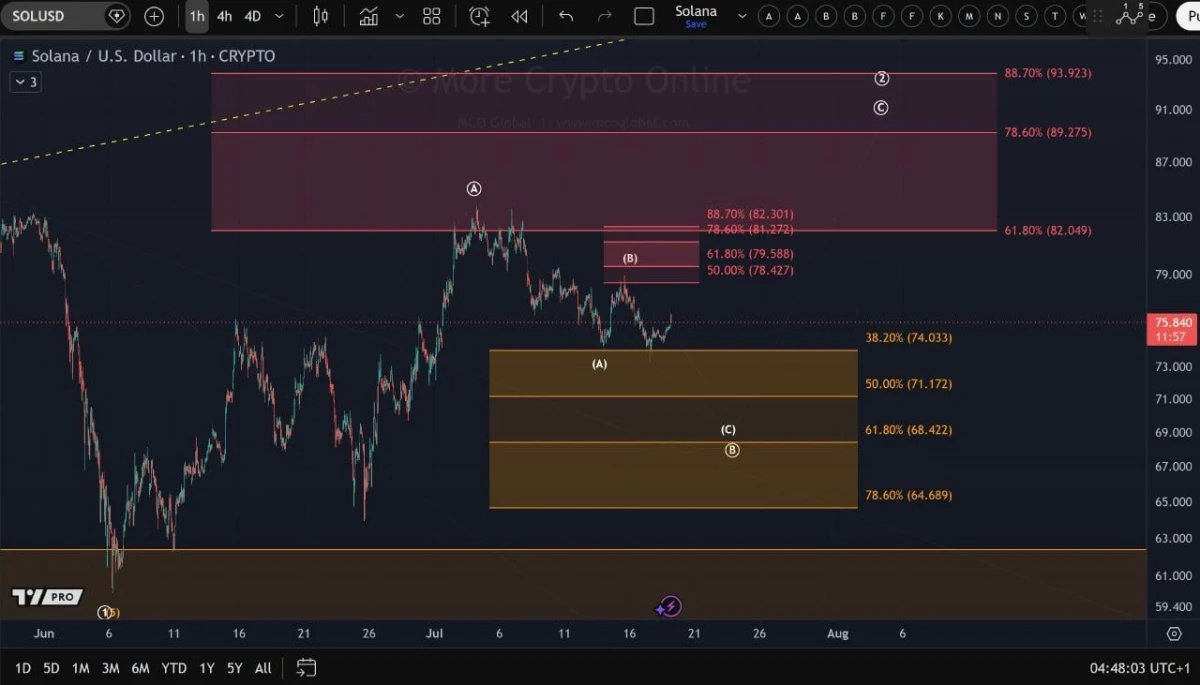The width and height of the screenshot is (1200, 685).
Task: Expand the timeframe interval dropdown arrow
Action: click(279, 16)
